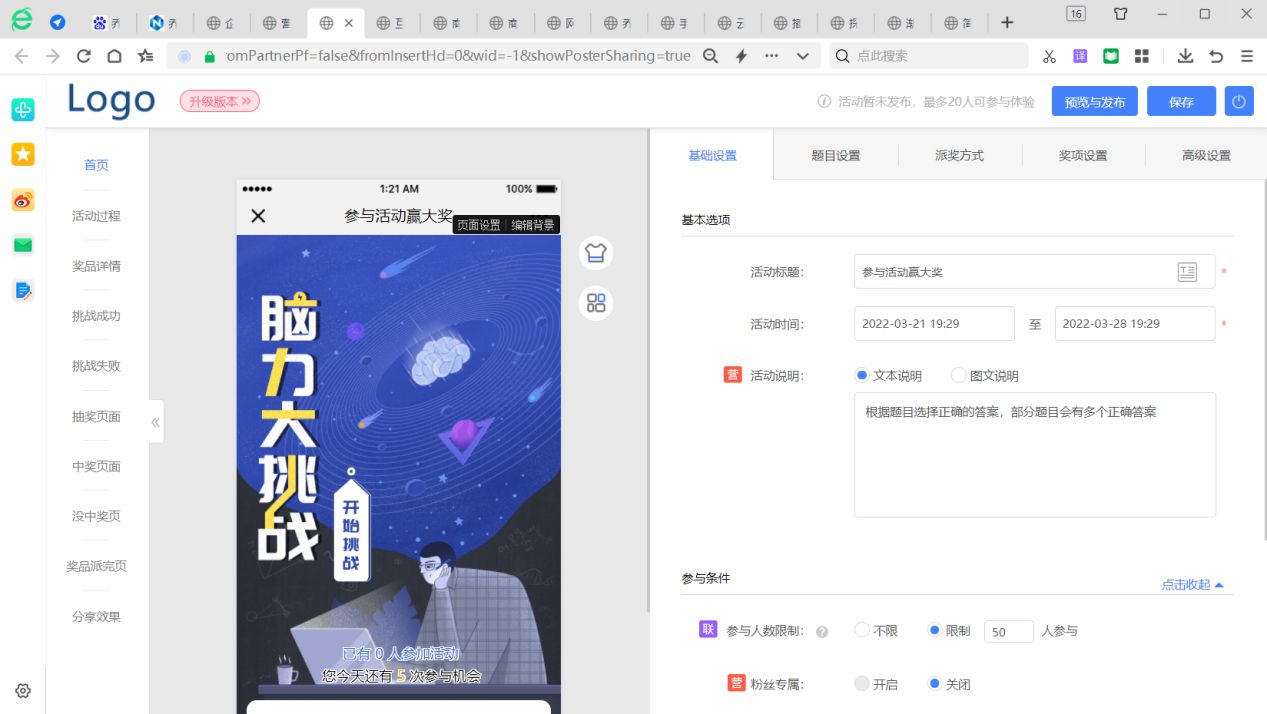
Task: Open 奖品派完页 page item
Action: pyautogui.click(x=96, y=566)
